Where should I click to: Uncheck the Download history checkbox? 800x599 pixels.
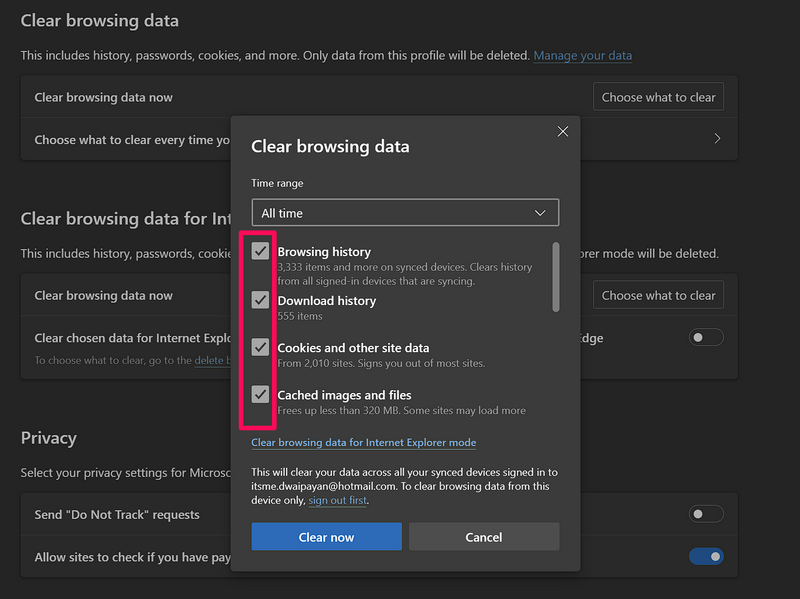click(261, 300)
